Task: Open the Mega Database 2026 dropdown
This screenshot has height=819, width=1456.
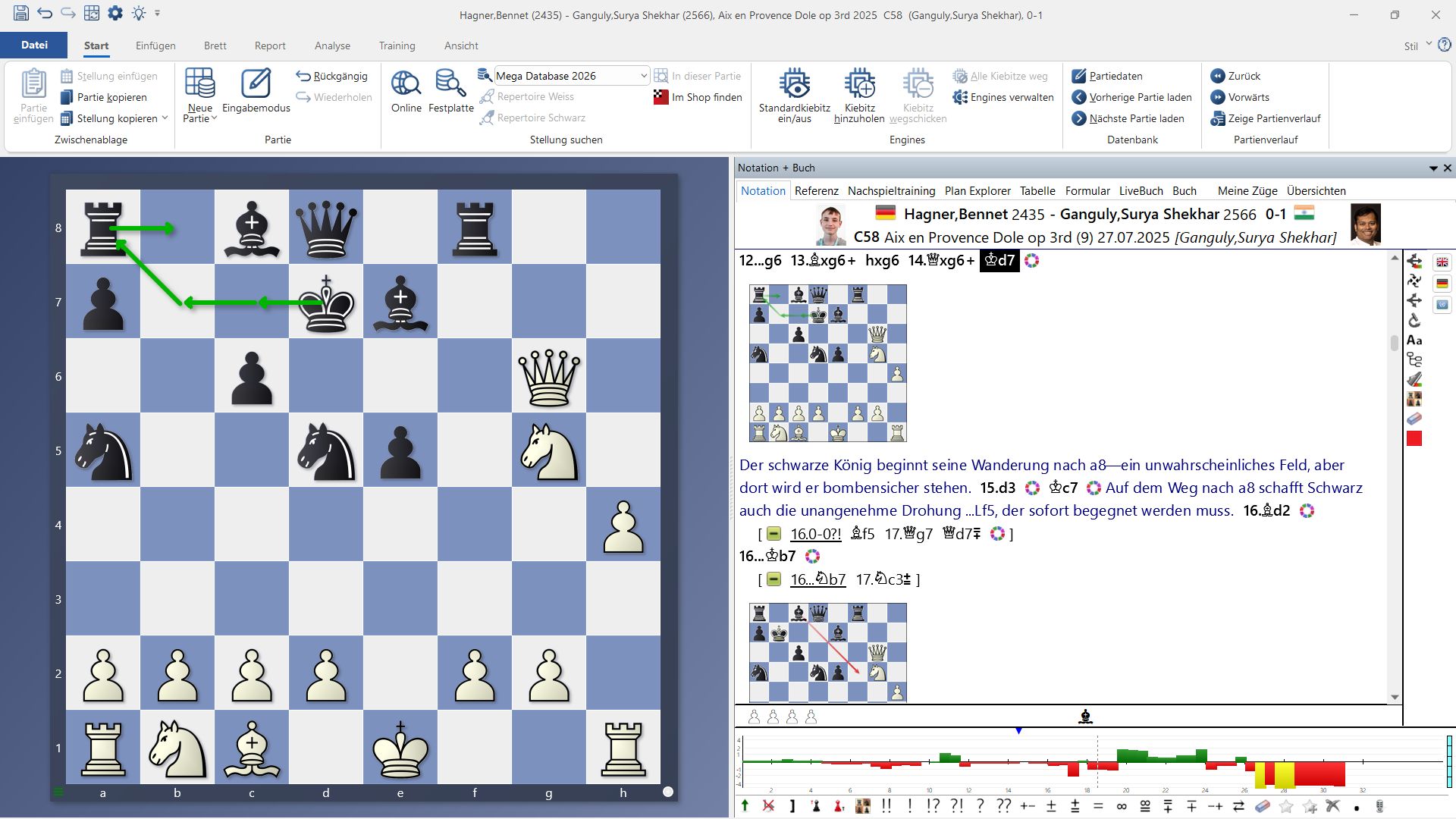Action: click(x=643, y=76)
